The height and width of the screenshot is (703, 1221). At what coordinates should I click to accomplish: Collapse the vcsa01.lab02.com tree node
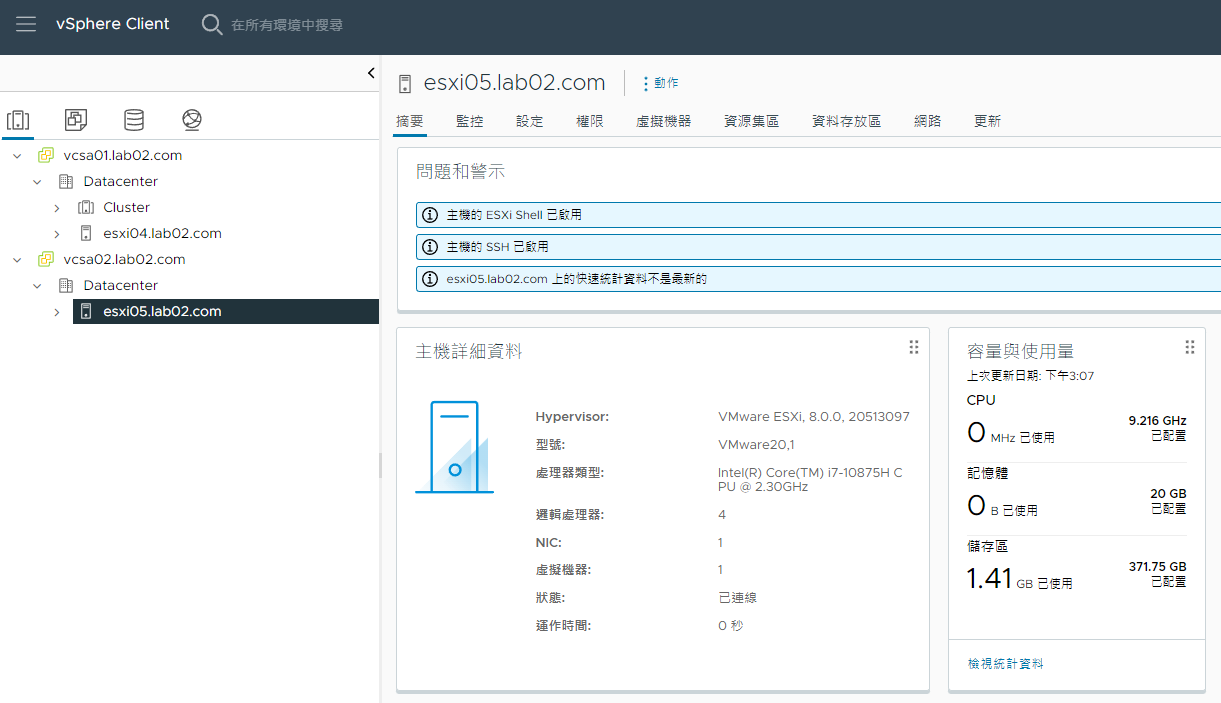17,156
